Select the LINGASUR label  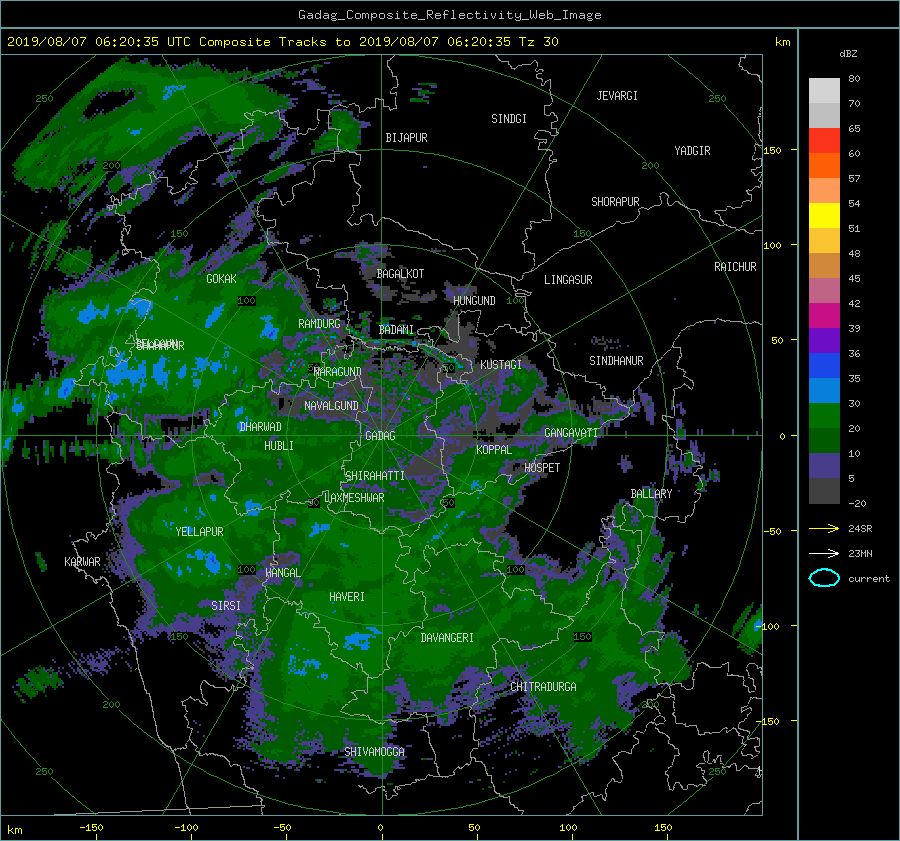(x=568, y=280)
